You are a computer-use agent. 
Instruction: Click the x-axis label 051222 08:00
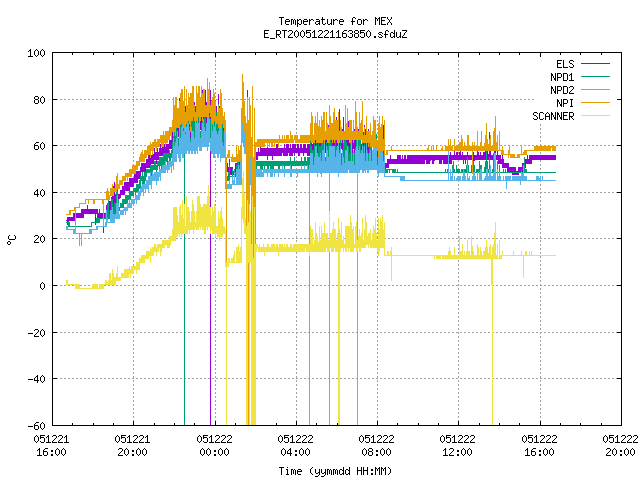377,446
